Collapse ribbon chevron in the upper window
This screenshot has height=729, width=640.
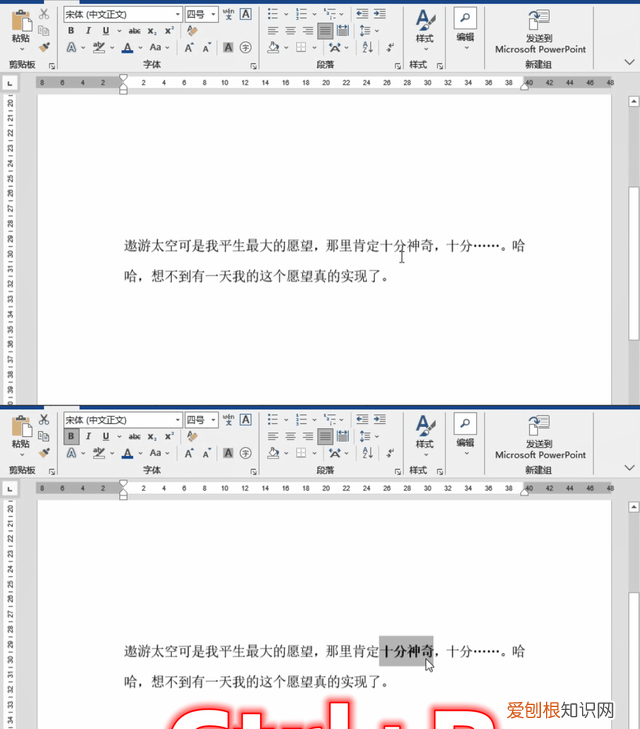pos(629,62)
